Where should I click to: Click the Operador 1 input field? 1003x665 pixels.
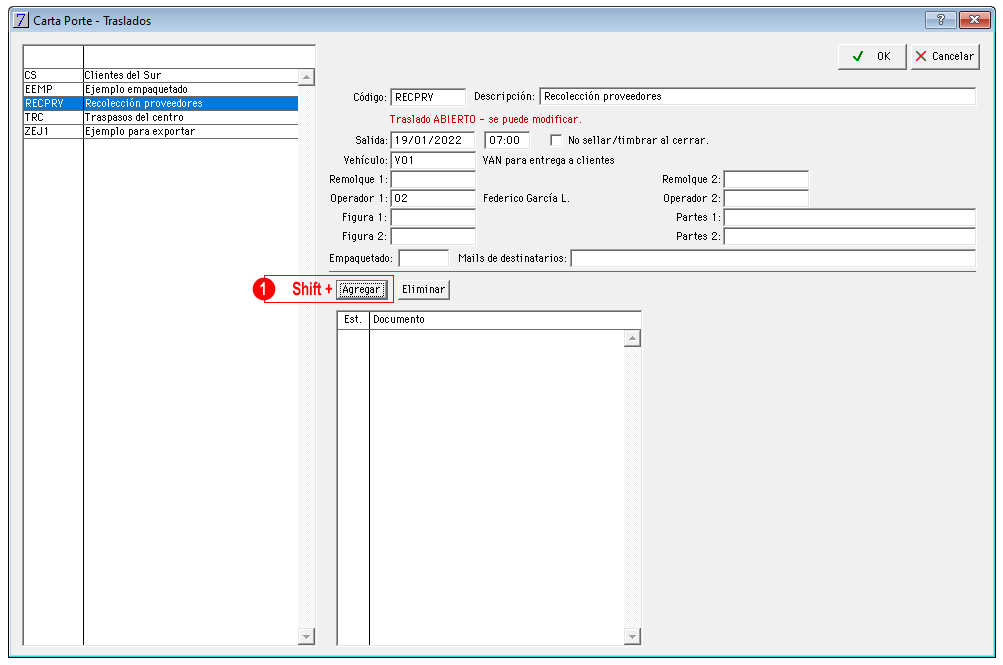click(432, 199)
